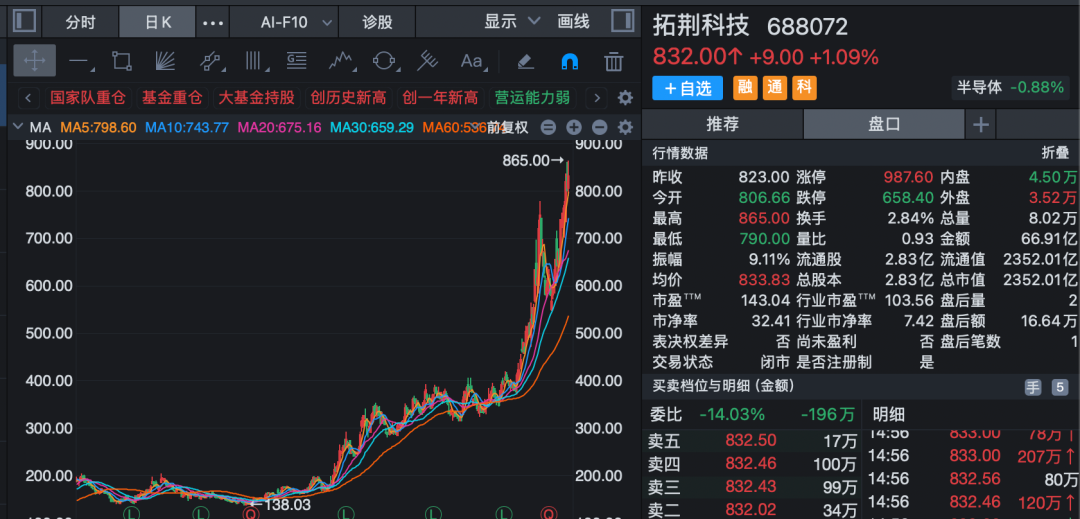Screen dimensions: 1080x519
Task: Click the 创一年新高 tag
Action: point(440,98)
